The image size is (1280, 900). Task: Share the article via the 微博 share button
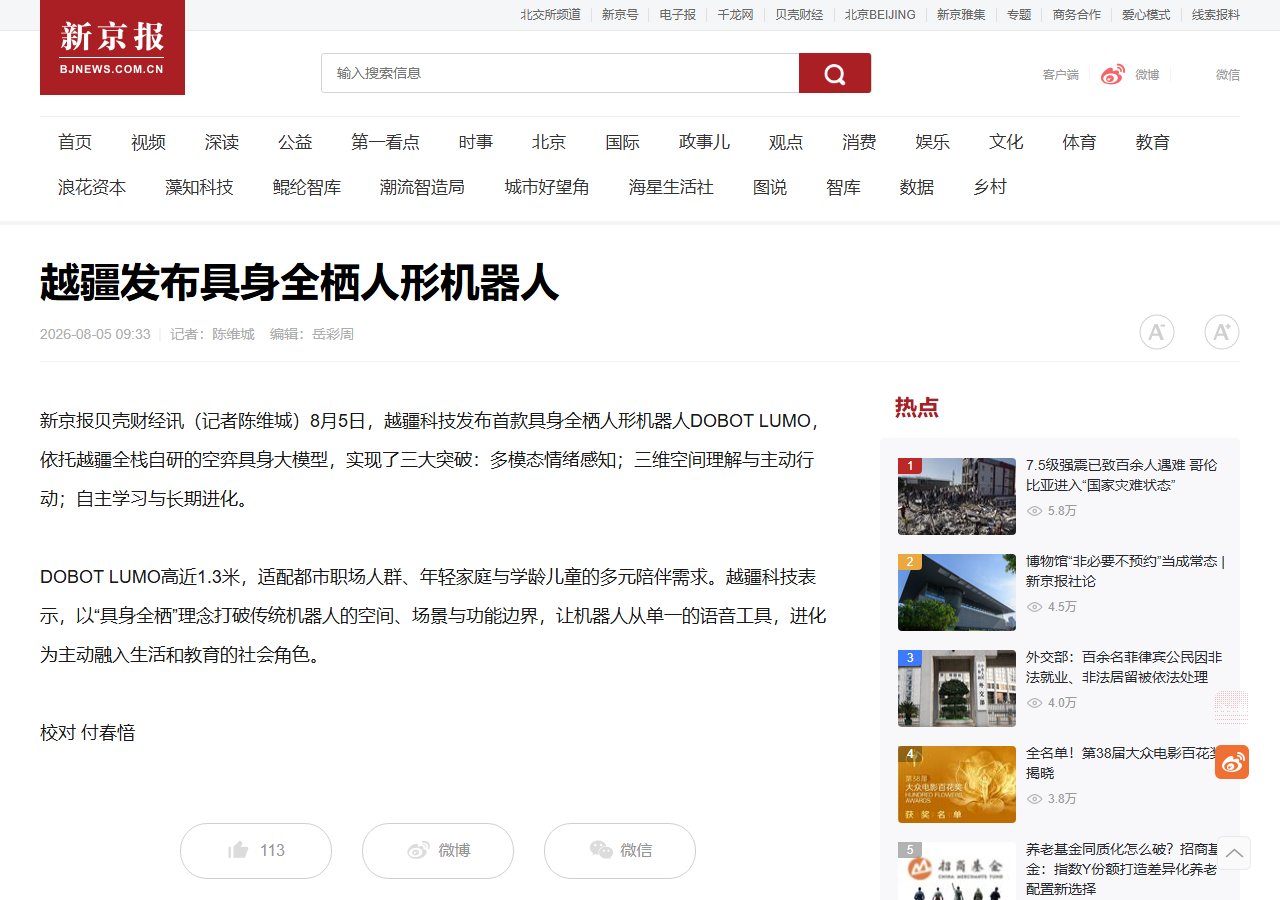438,851
